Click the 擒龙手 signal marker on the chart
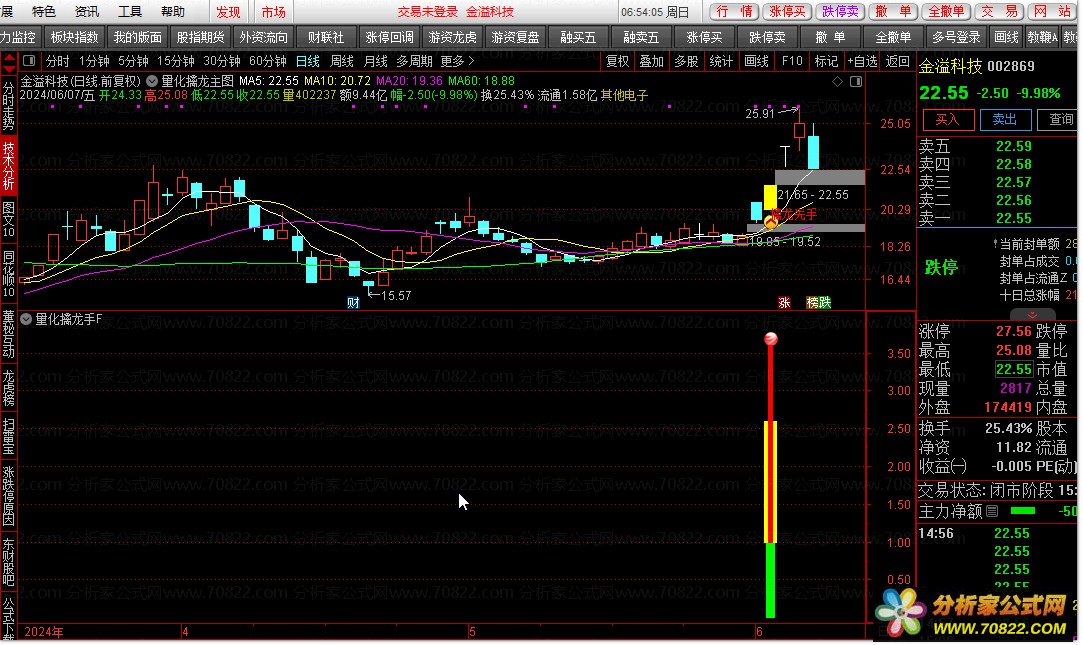This screenshot has width=1083, height=645. coord(771,222)
